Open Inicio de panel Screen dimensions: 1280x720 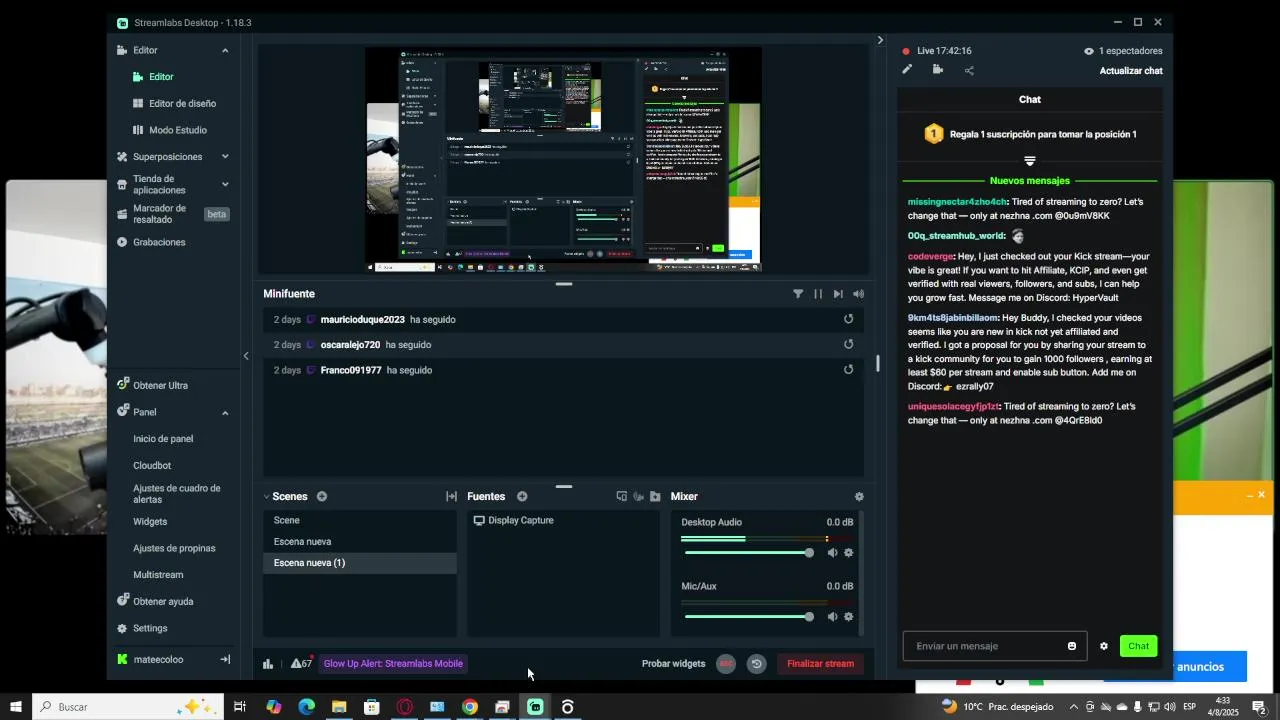(163, 439)
